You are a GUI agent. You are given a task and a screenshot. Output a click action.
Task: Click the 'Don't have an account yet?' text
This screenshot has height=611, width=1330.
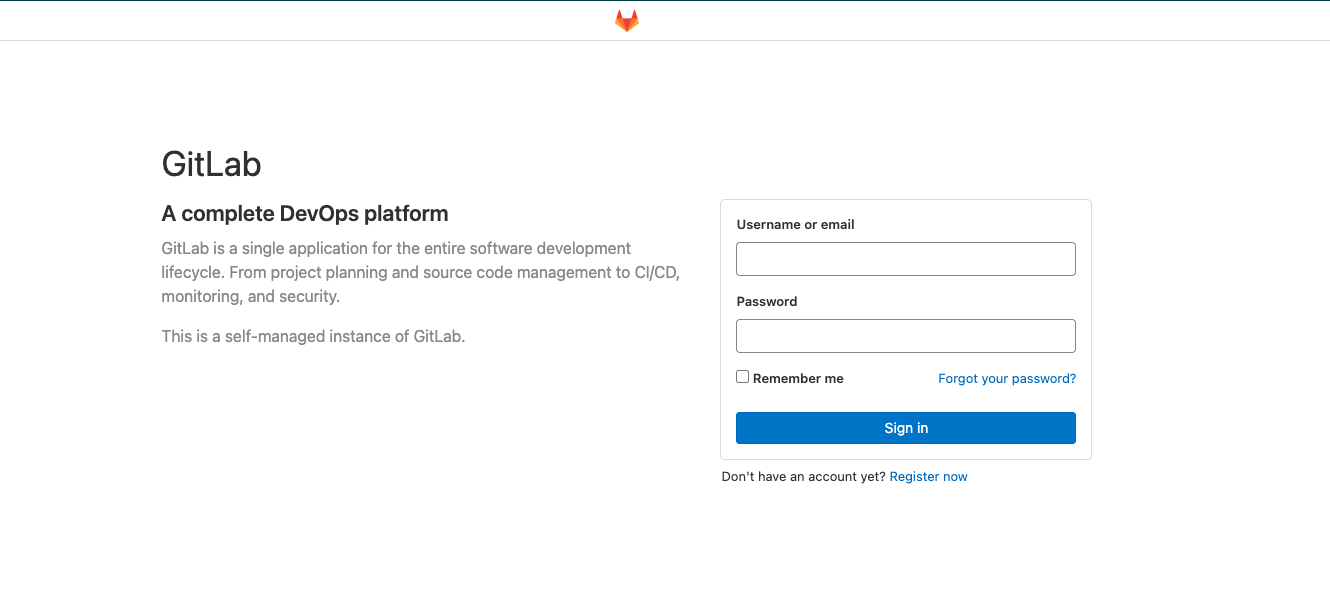[803, 477]
